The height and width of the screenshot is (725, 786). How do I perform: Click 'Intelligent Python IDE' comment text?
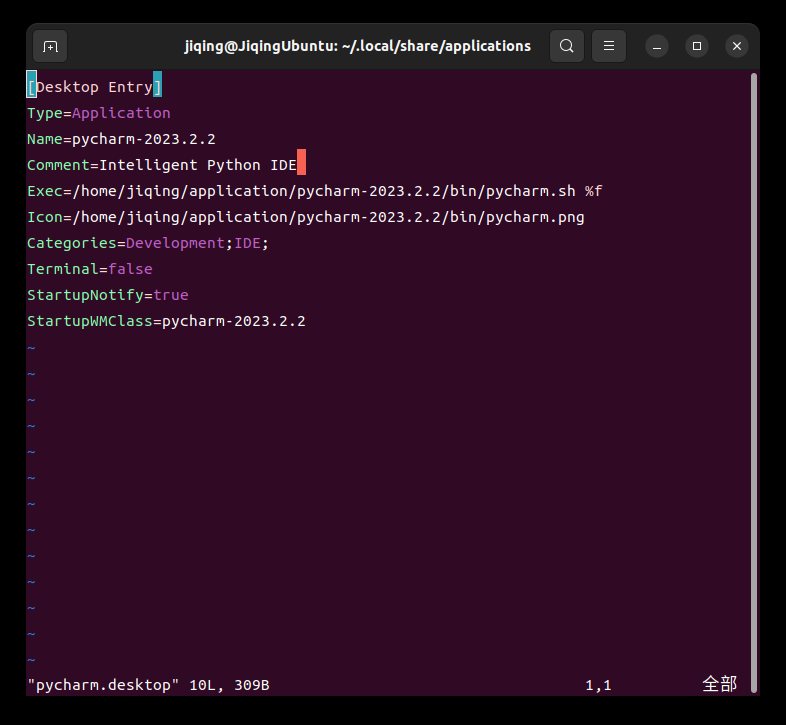198,165
